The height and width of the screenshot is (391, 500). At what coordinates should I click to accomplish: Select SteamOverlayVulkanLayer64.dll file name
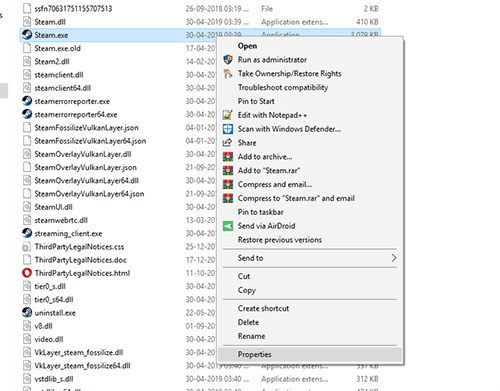click(x=86, y=181)
